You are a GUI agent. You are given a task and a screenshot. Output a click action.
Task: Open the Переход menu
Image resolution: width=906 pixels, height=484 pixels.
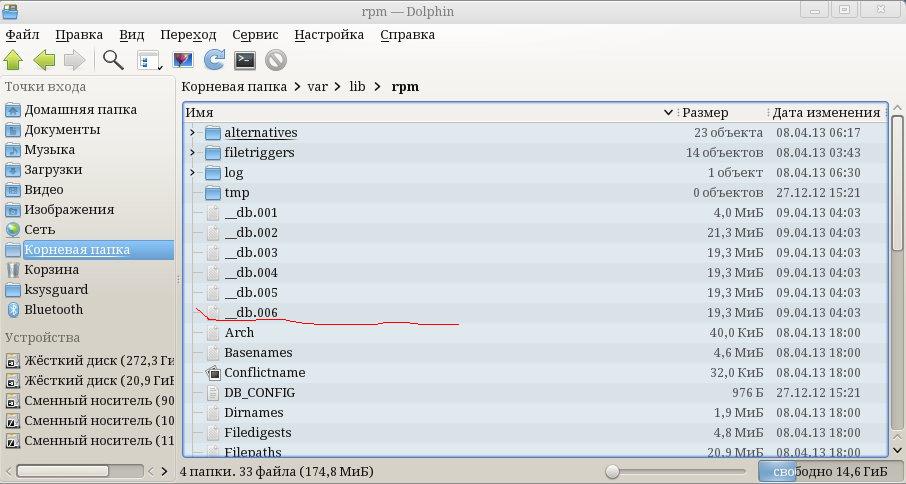point(188,35)
